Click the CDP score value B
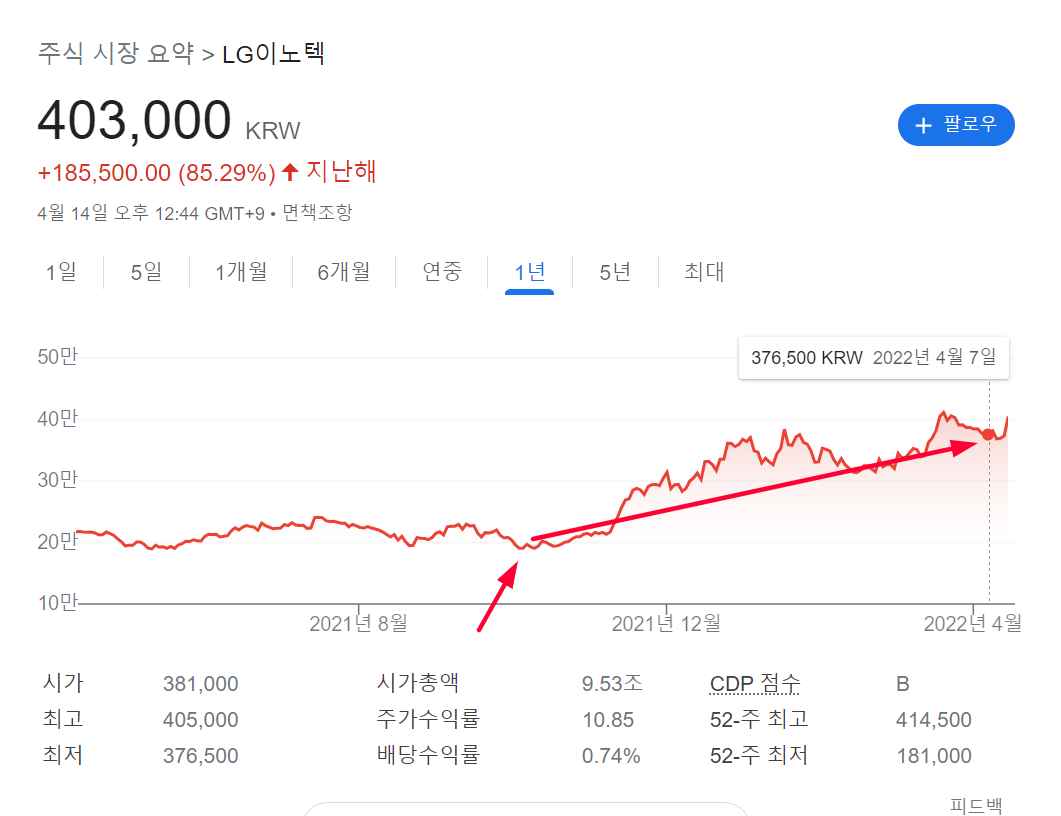The width and height of the screenshot is (1061, 816). 903,684
